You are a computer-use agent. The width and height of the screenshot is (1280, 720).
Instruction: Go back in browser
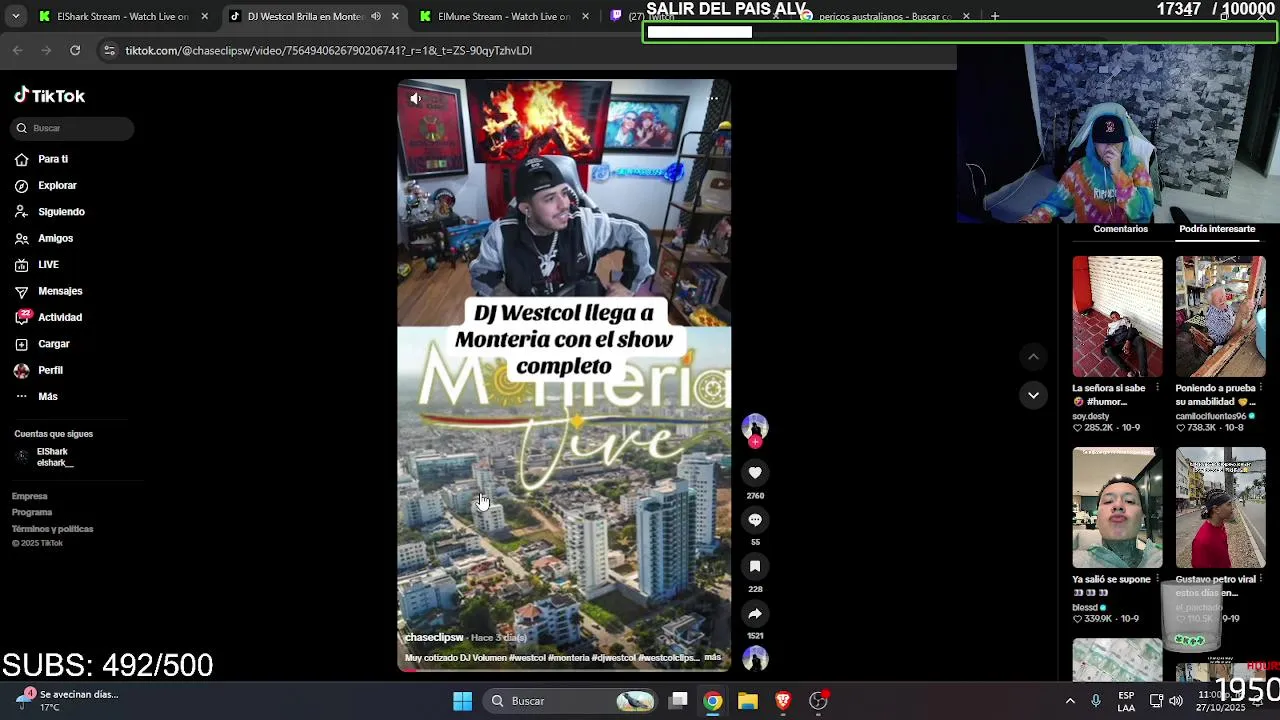(x=18, y=50)
